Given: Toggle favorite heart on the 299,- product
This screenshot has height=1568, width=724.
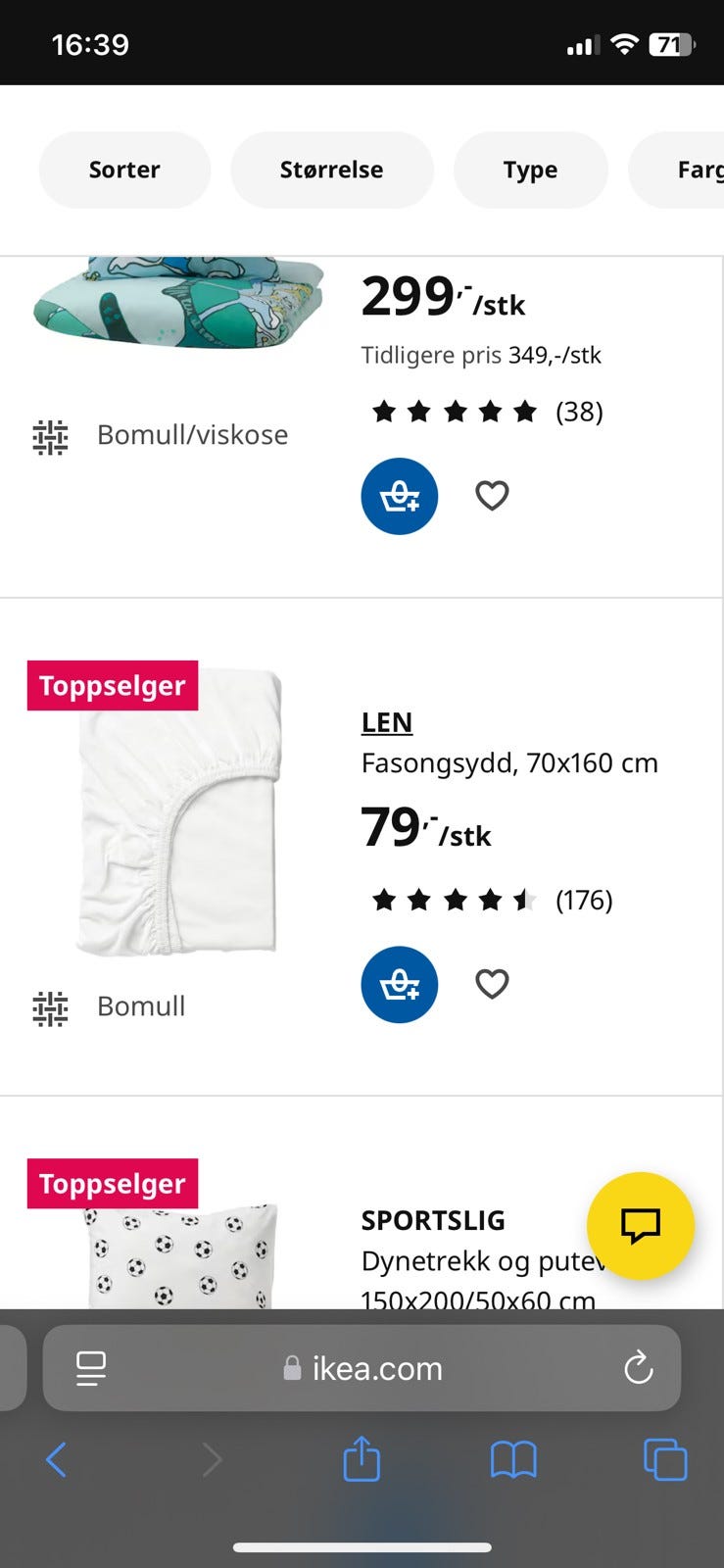Looking at the screenshot, I should point(492,495).
